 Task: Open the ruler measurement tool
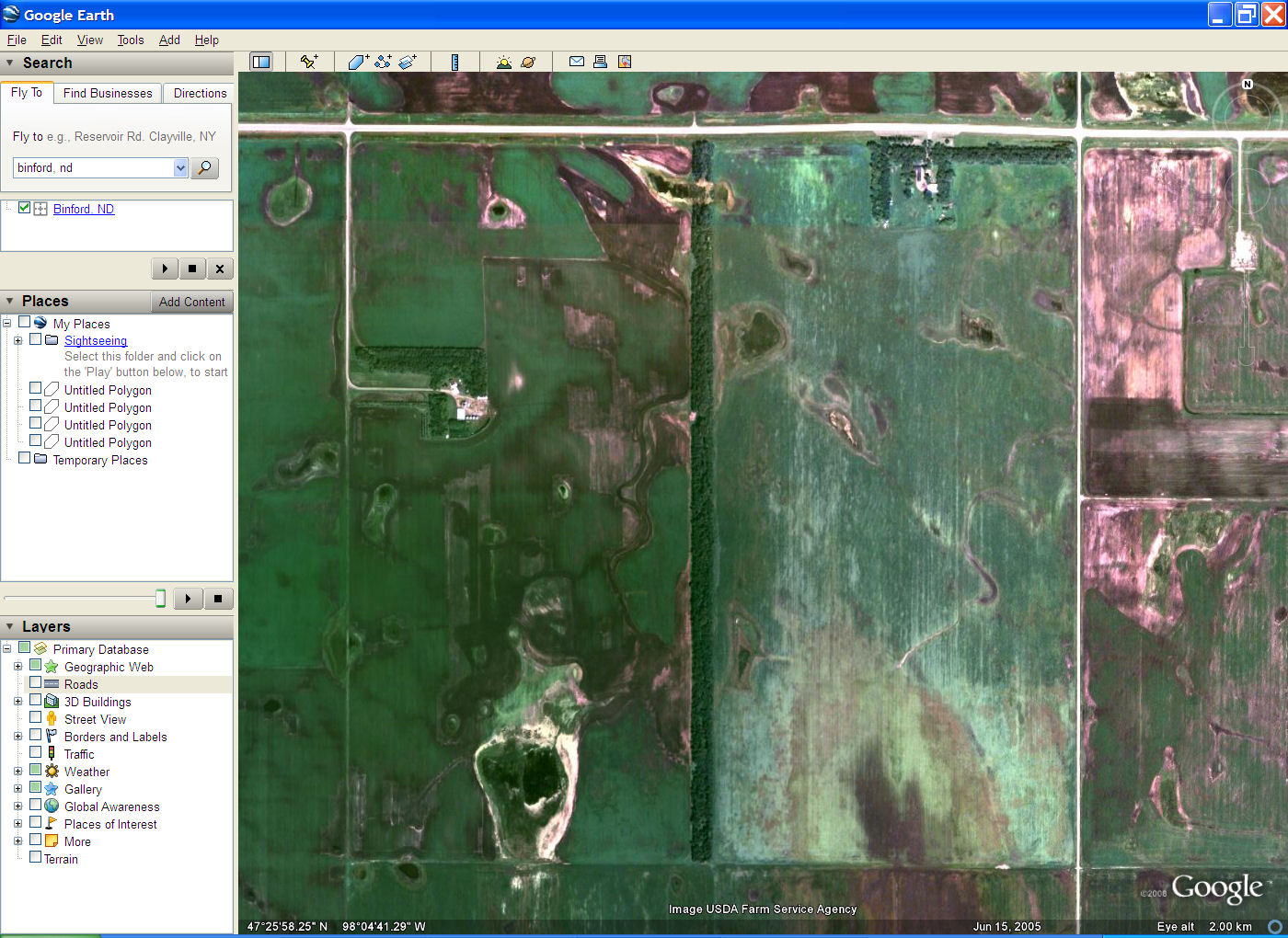click(x=454, y=62)
